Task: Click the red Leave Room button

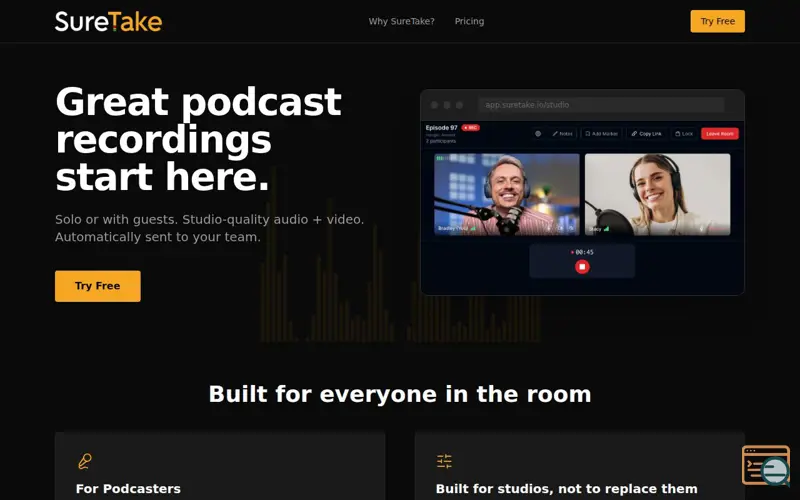Action: [720, 134]
